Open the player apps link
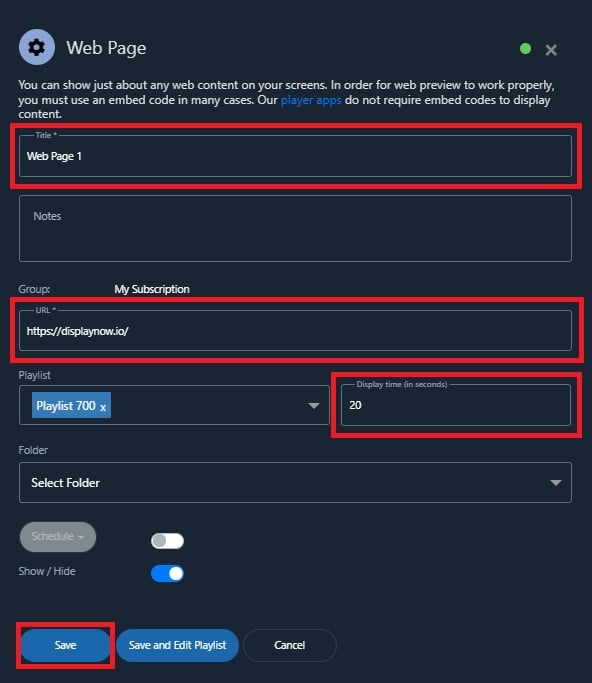Screen dimensions: 592x683 pyautogui.click(x=311, y=100)
